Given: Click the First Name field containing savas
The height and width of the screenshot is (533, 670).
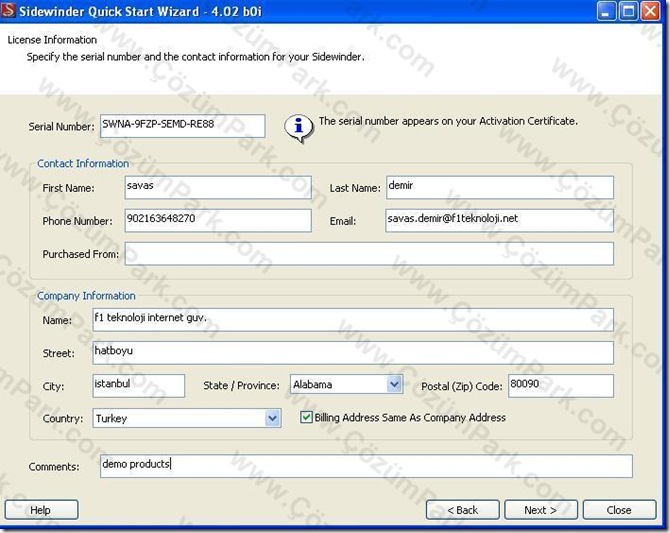Looking at the screenshot, I should (218, 187).
